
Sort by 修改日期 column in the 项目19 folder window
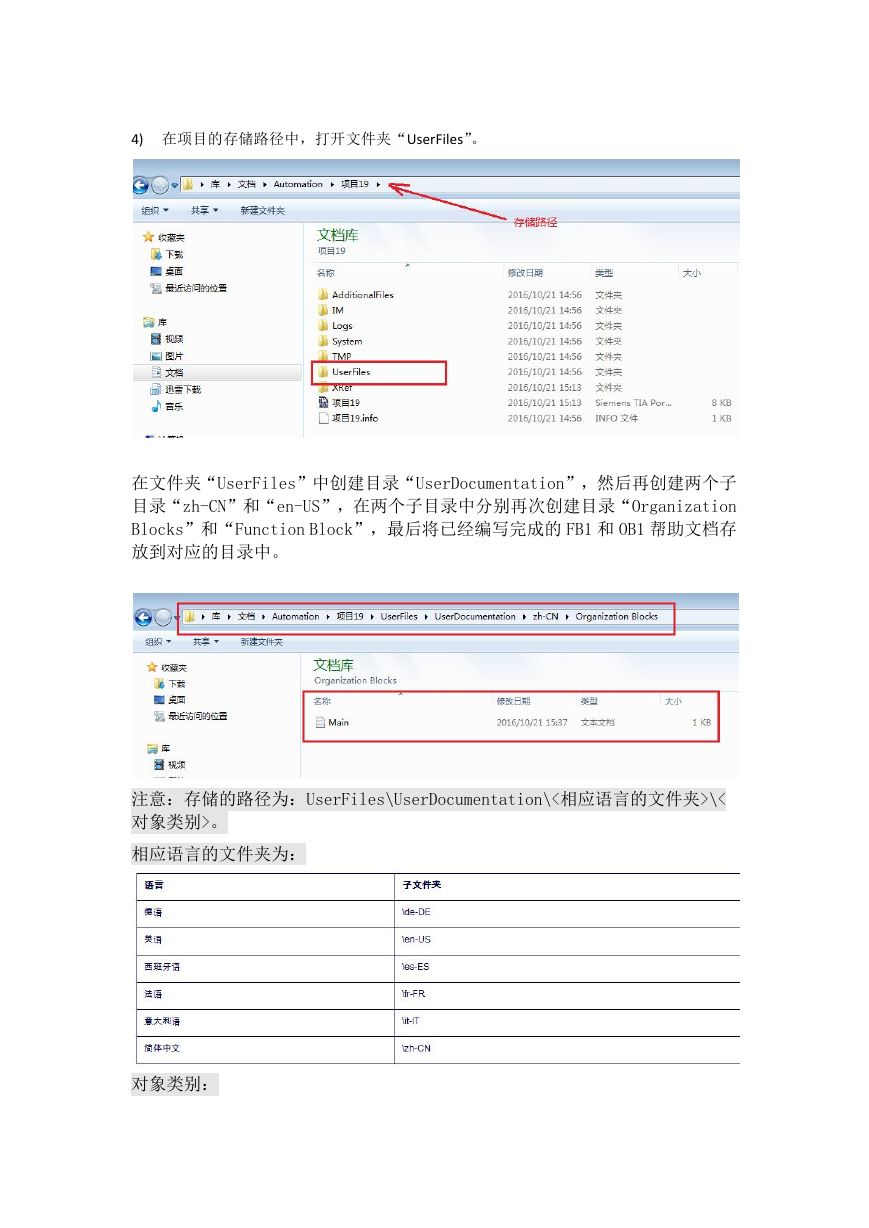tap(525, 272)
